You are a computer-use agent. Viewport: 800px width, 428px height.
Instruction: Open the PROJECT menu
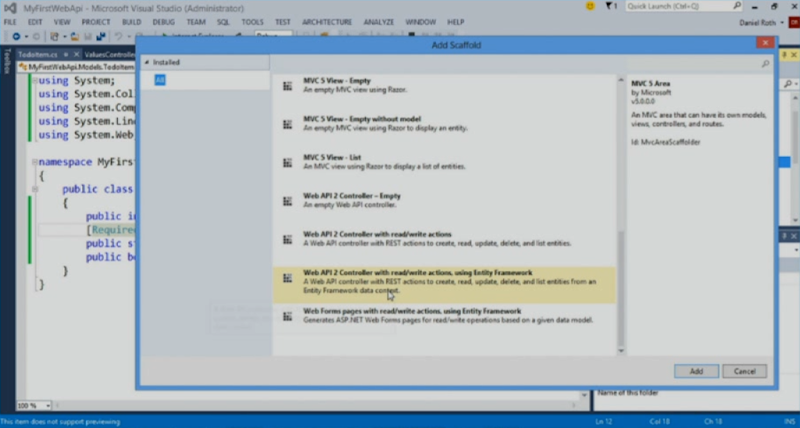[x=95, y=22]
